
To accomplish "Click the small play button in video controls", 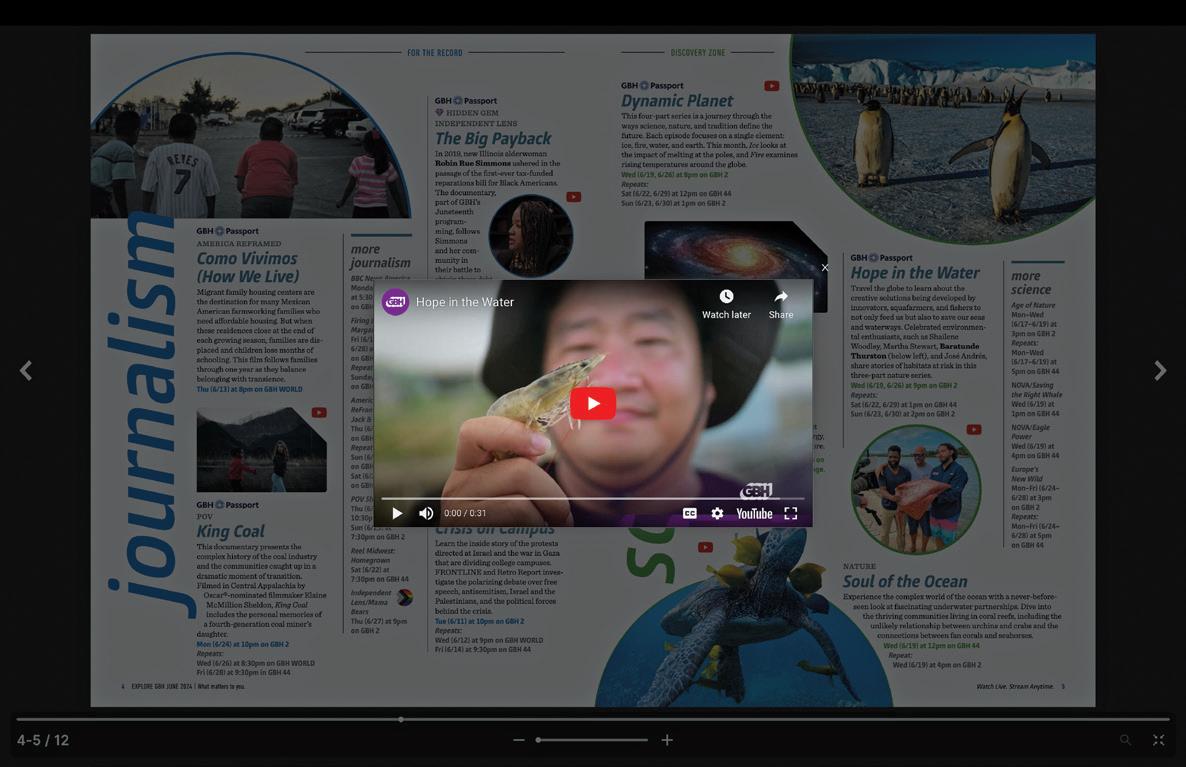I will pos(397,514).
